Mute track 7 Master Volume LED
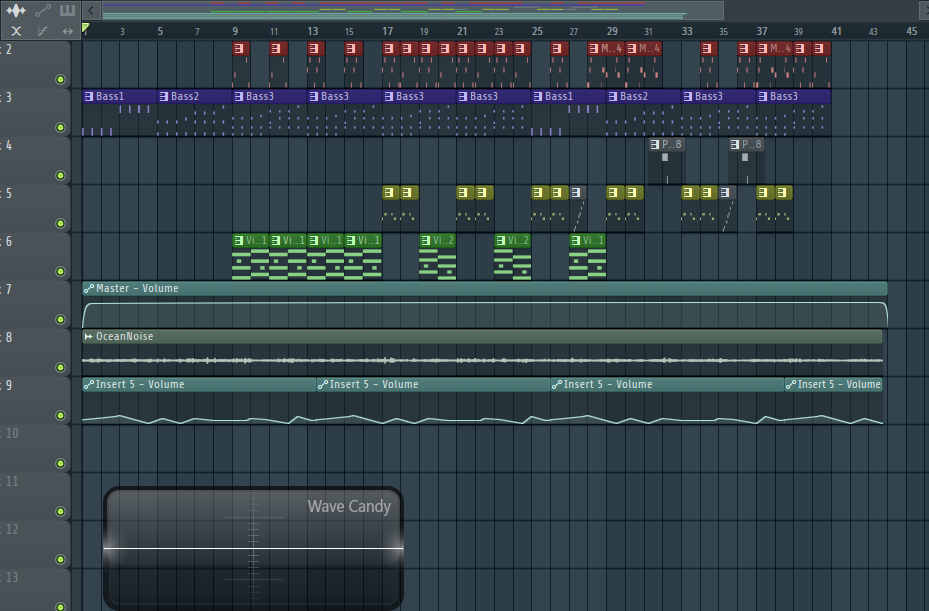This screenshot has width=929, height=611. click(60, 319)
